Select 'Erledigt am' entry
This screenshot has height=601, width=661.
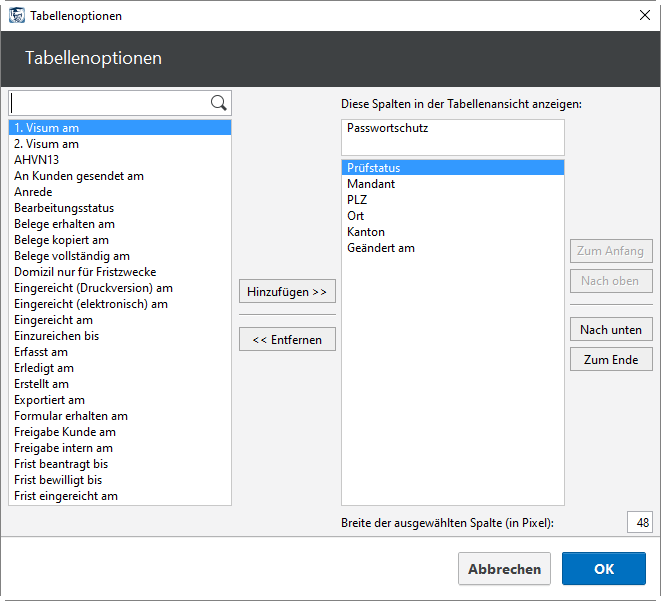point(120,368)
